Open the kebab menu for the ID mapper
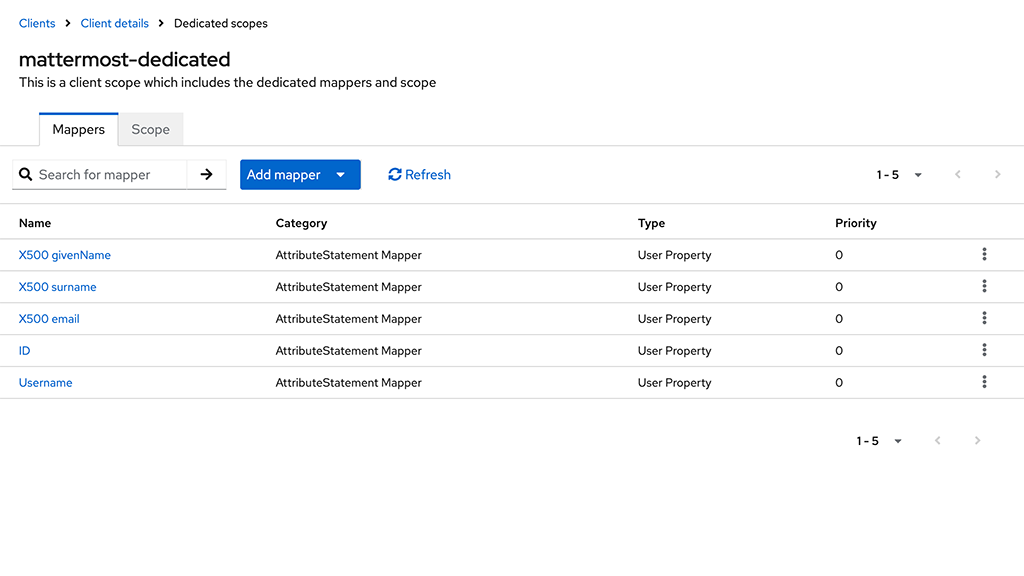This screenshot has height=576, width=1024. [x=984, y=351]
